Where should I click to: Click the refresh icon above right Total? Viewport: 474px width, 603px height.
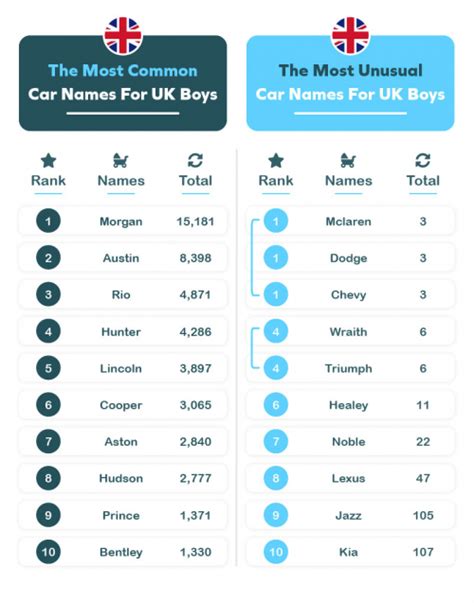point(423,161)
